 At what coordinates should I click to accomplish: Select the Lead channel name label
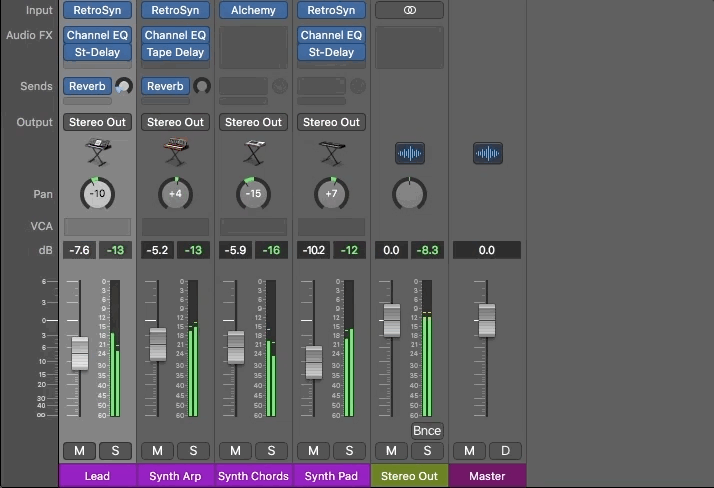point(97,476)
